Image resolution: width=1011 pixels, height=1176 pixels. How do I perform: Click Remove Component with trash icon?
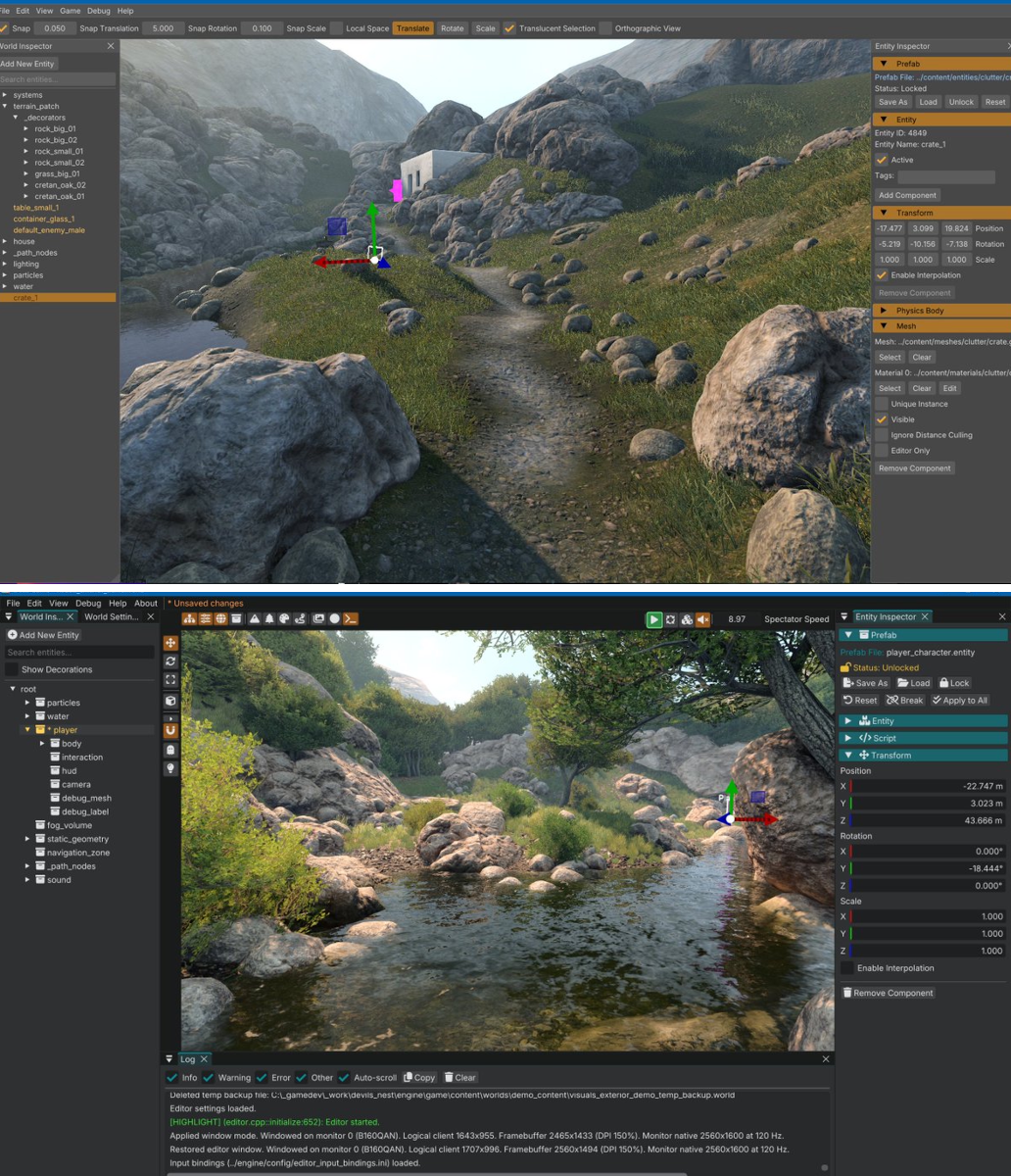[888, 993]
